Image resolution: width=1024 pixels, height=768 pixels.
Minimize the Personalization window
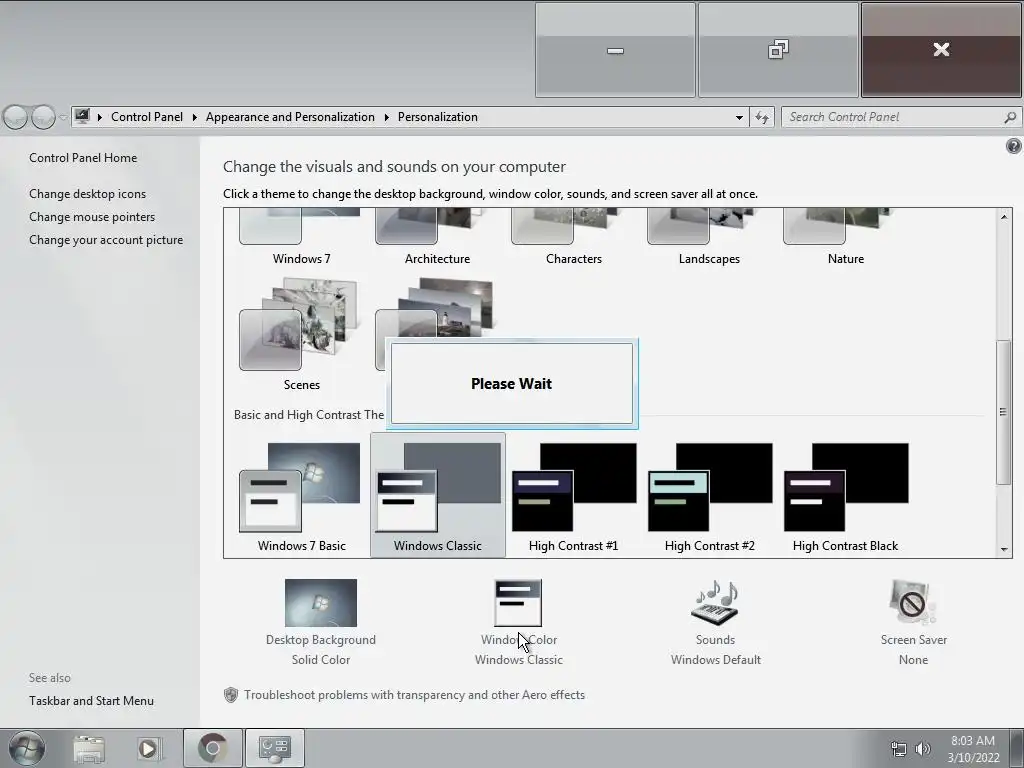[615, 50]
